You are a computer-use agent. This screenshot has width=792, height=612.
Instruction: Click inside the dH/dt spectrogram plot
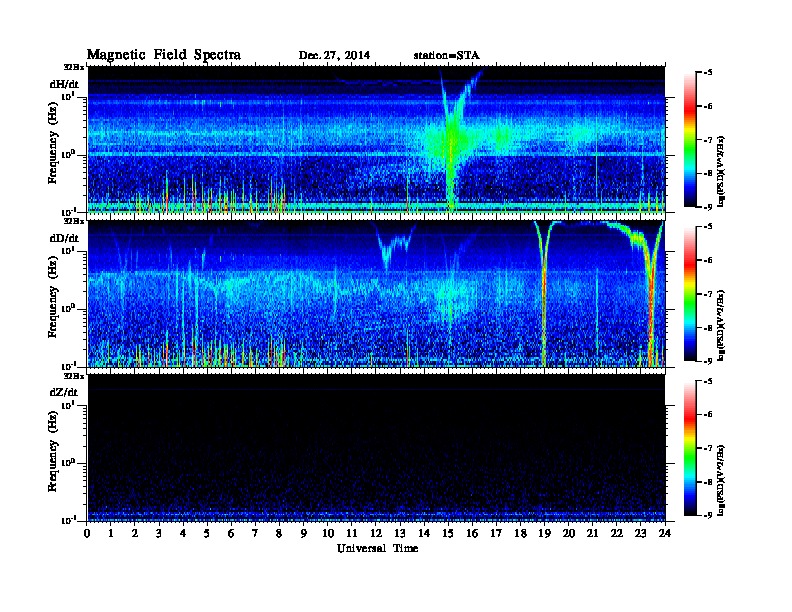pos(376,139)
